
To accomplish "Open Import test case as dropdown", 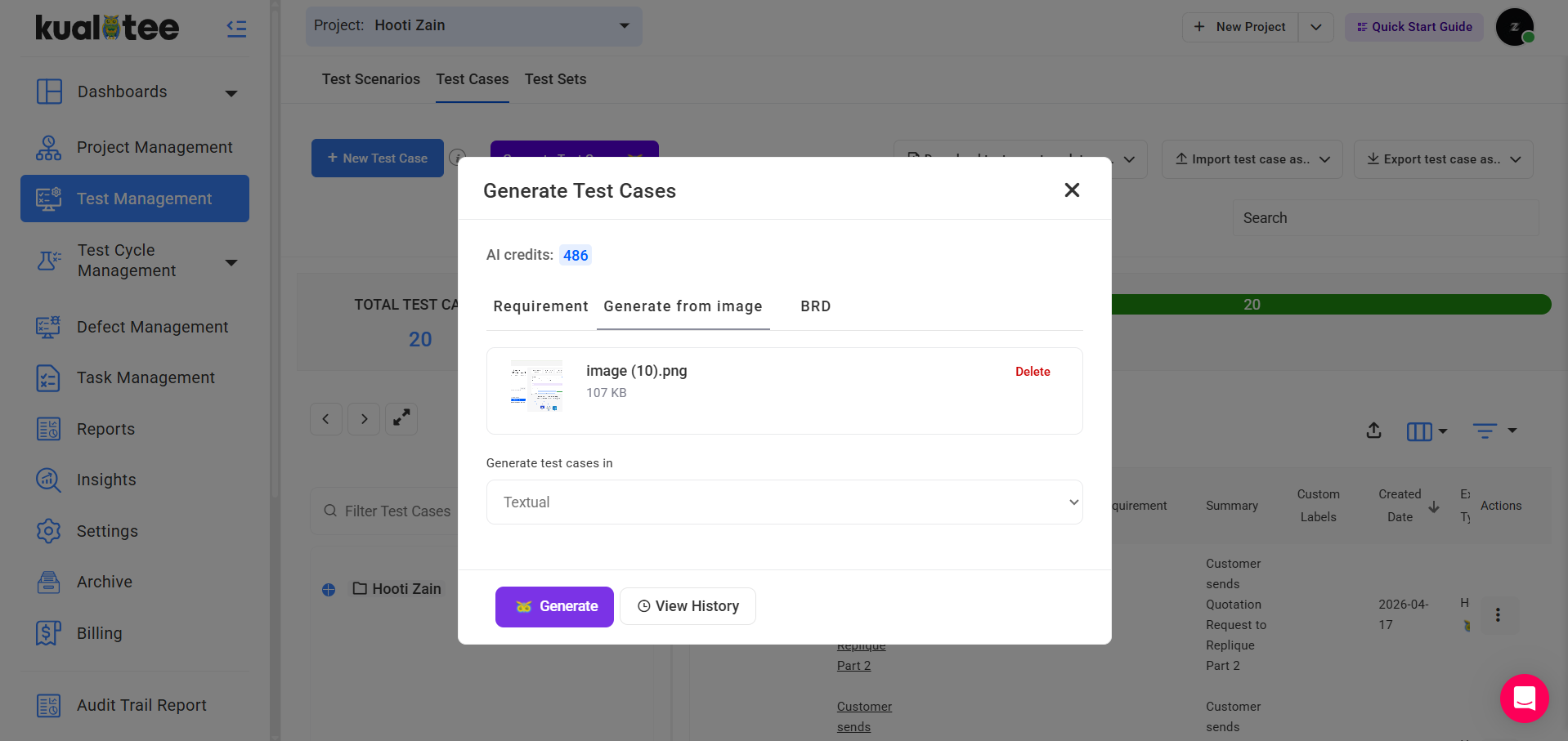I will click(1252, 159).
